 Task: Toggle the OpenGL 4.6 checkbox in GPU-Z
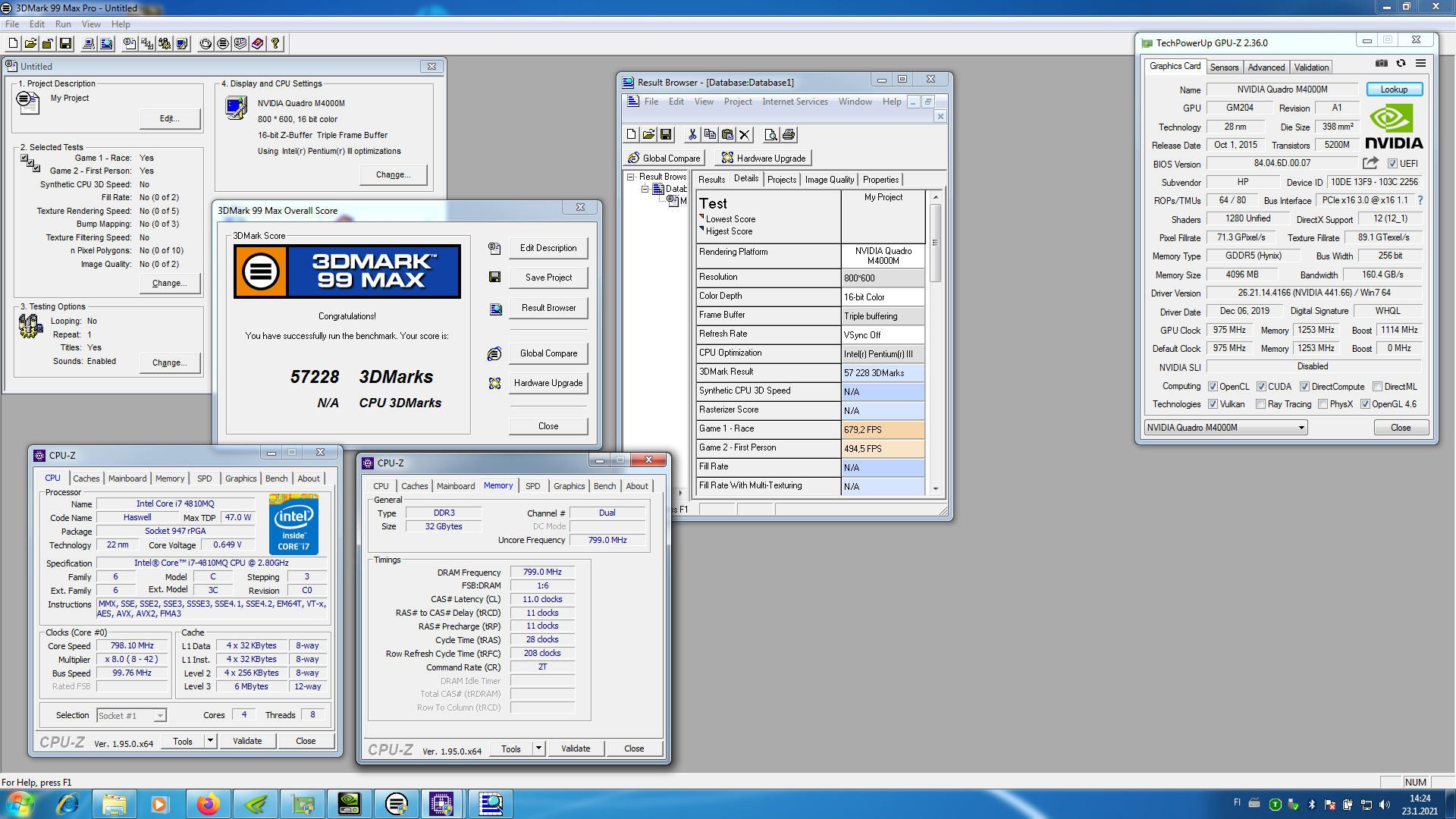click(x=1365, y=404)
